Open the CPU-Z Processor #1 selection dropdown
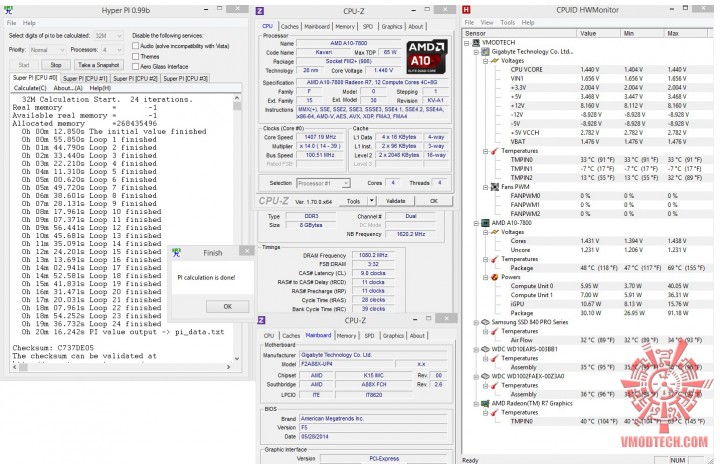720x464 pixels. 323,183
